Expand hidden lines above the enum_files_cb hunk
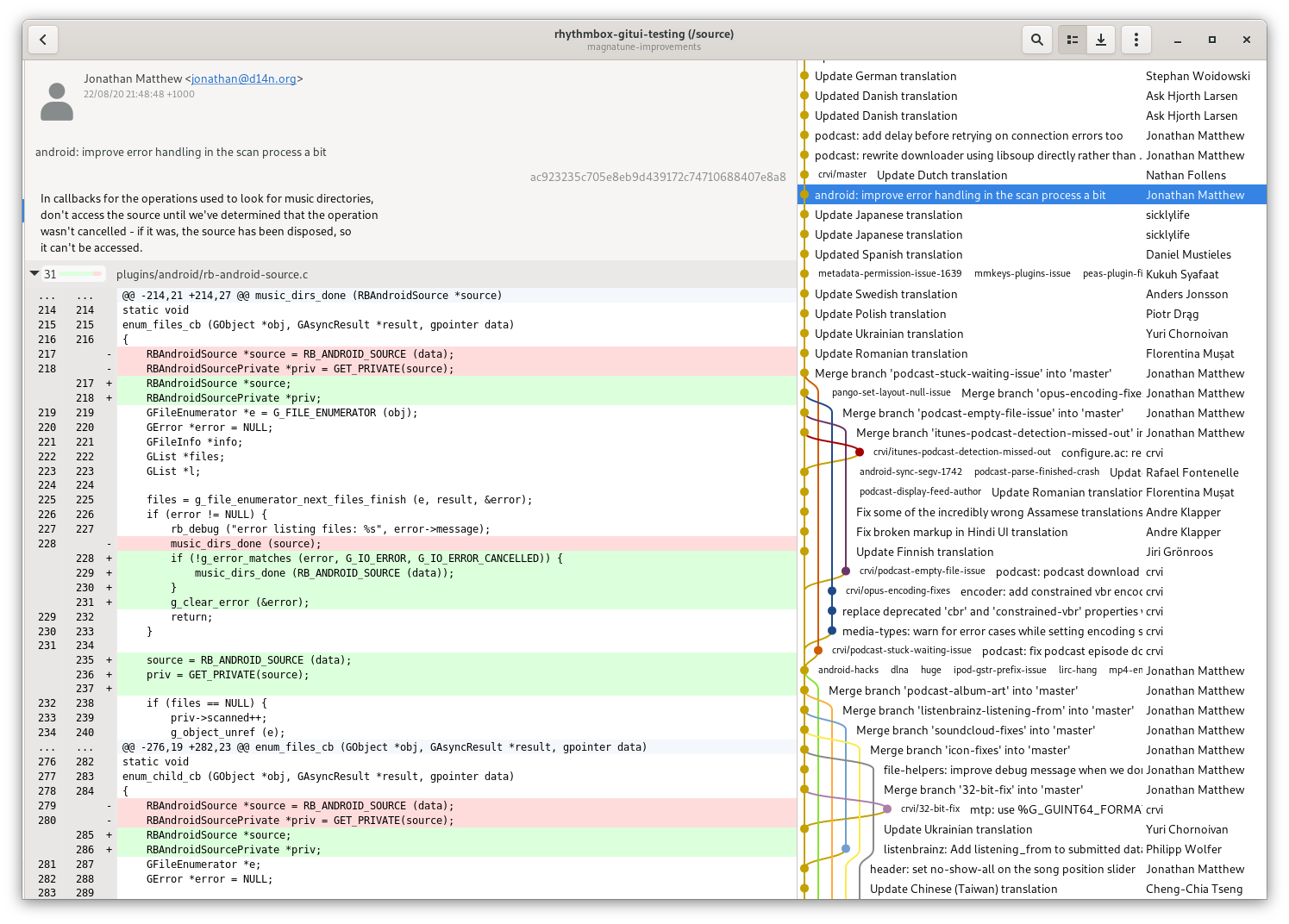Screen dimensions: 1289x924 (47, 746)
